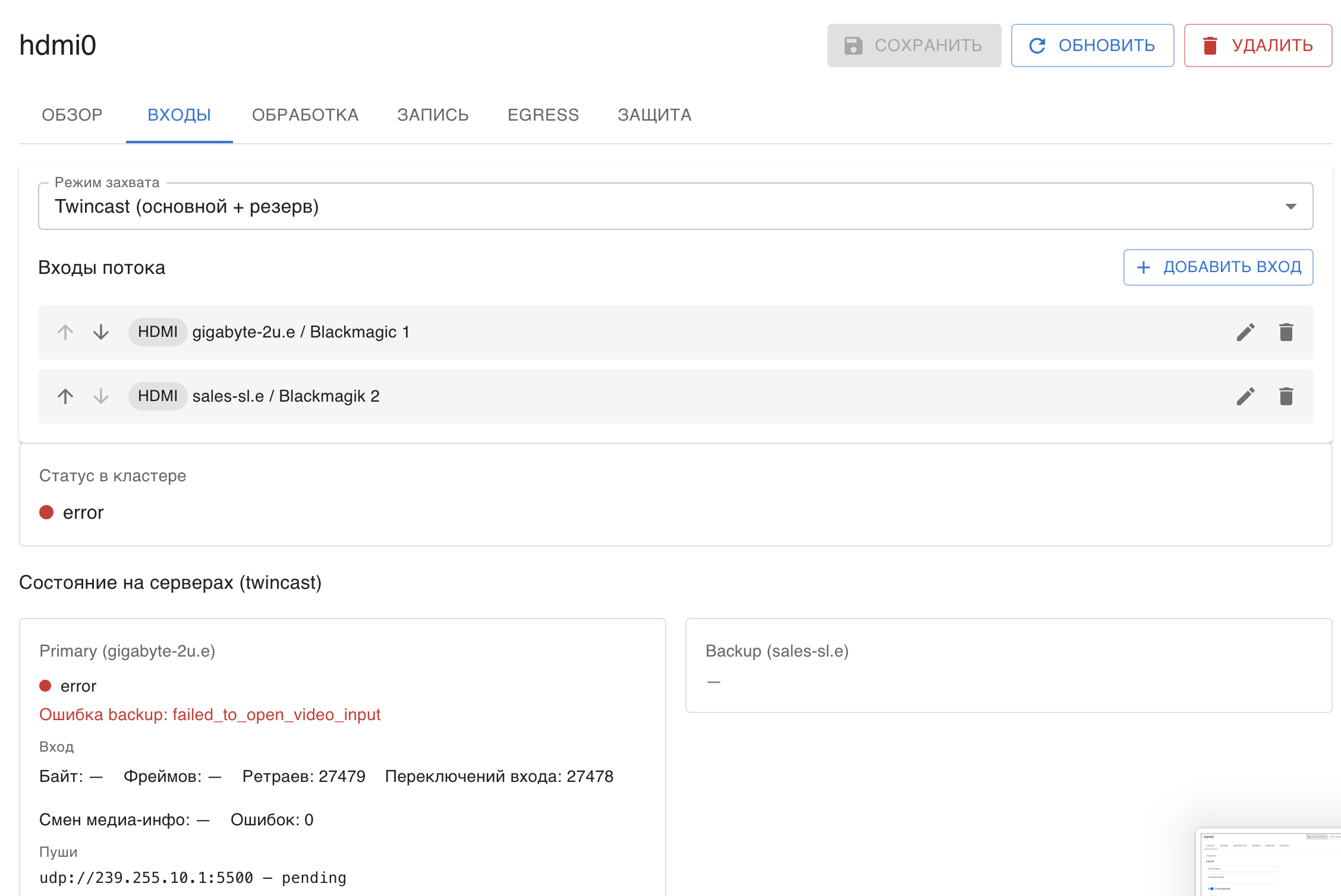Delete the gigabyte-2u.e / Blackmagic 1 input
1341x896 pixels.
[x=1286, y=332]
